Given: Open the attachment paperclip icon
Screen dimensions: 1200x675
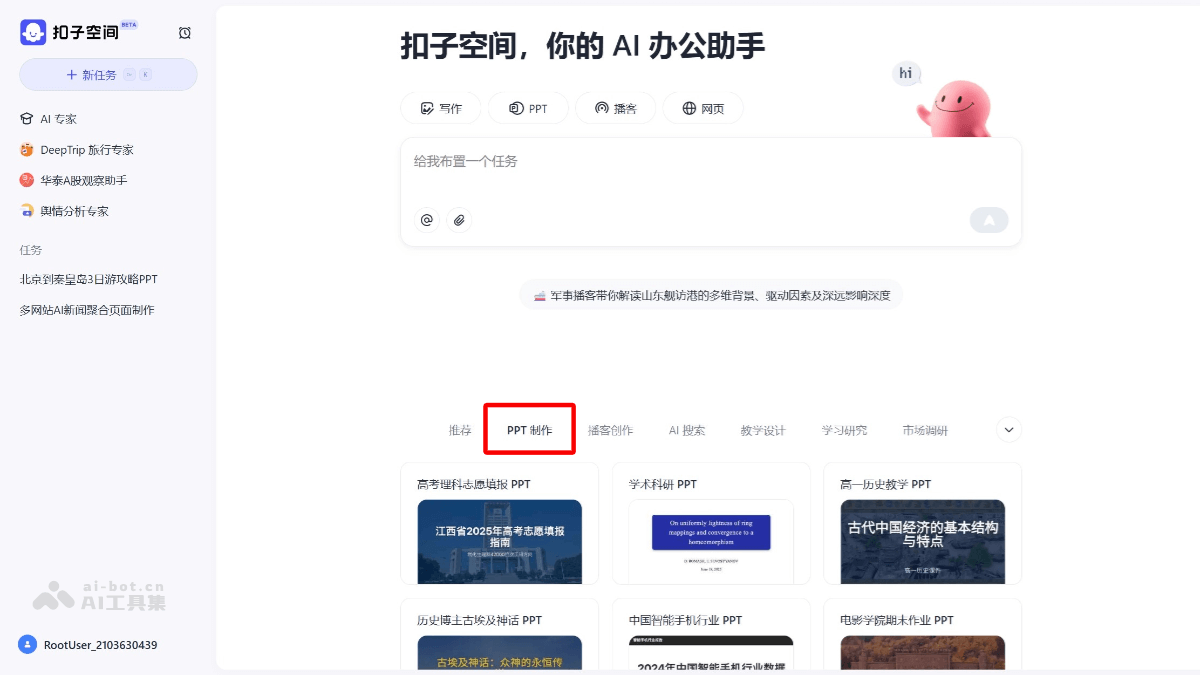Looking at the screenshot, I should (x=460, y=220).
